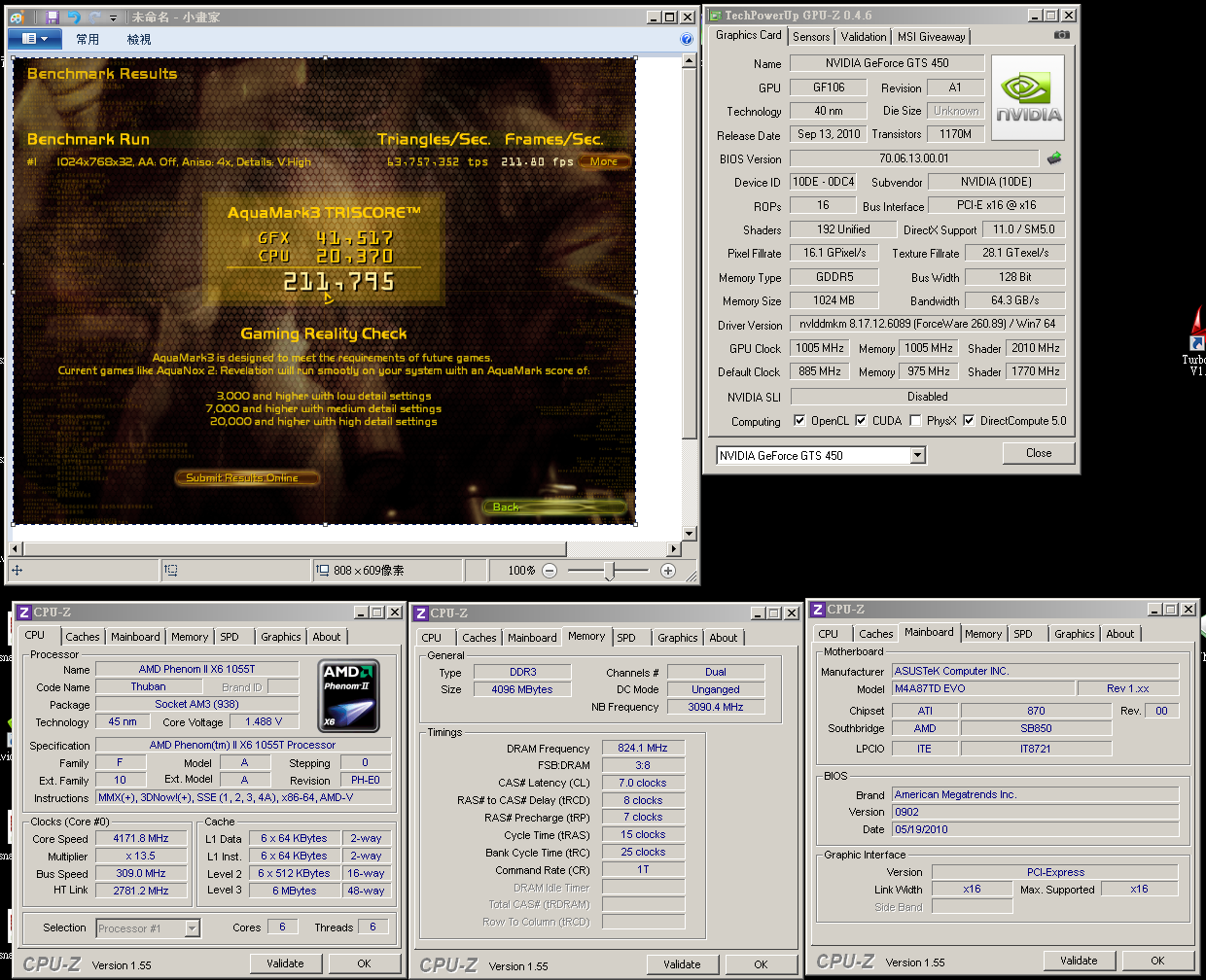Click the Redo arrow in Paint's title bar

point(95,17)
